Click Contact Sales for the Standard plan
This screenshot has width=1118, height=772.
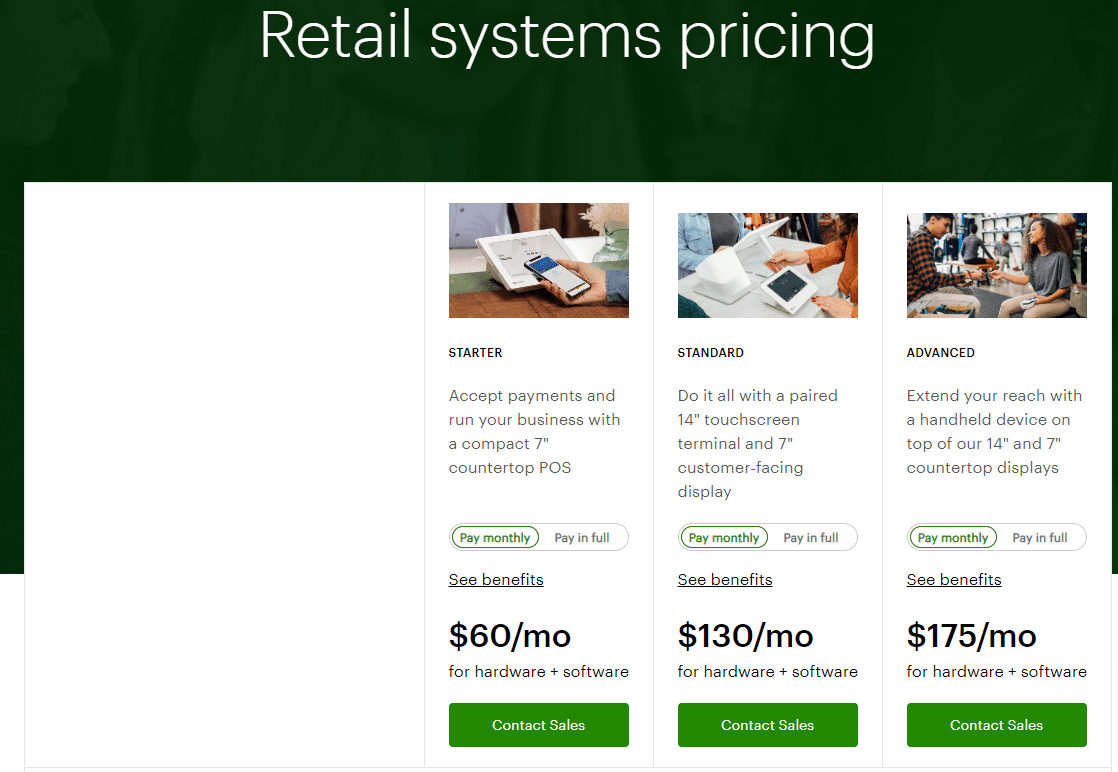pos(767,725)
